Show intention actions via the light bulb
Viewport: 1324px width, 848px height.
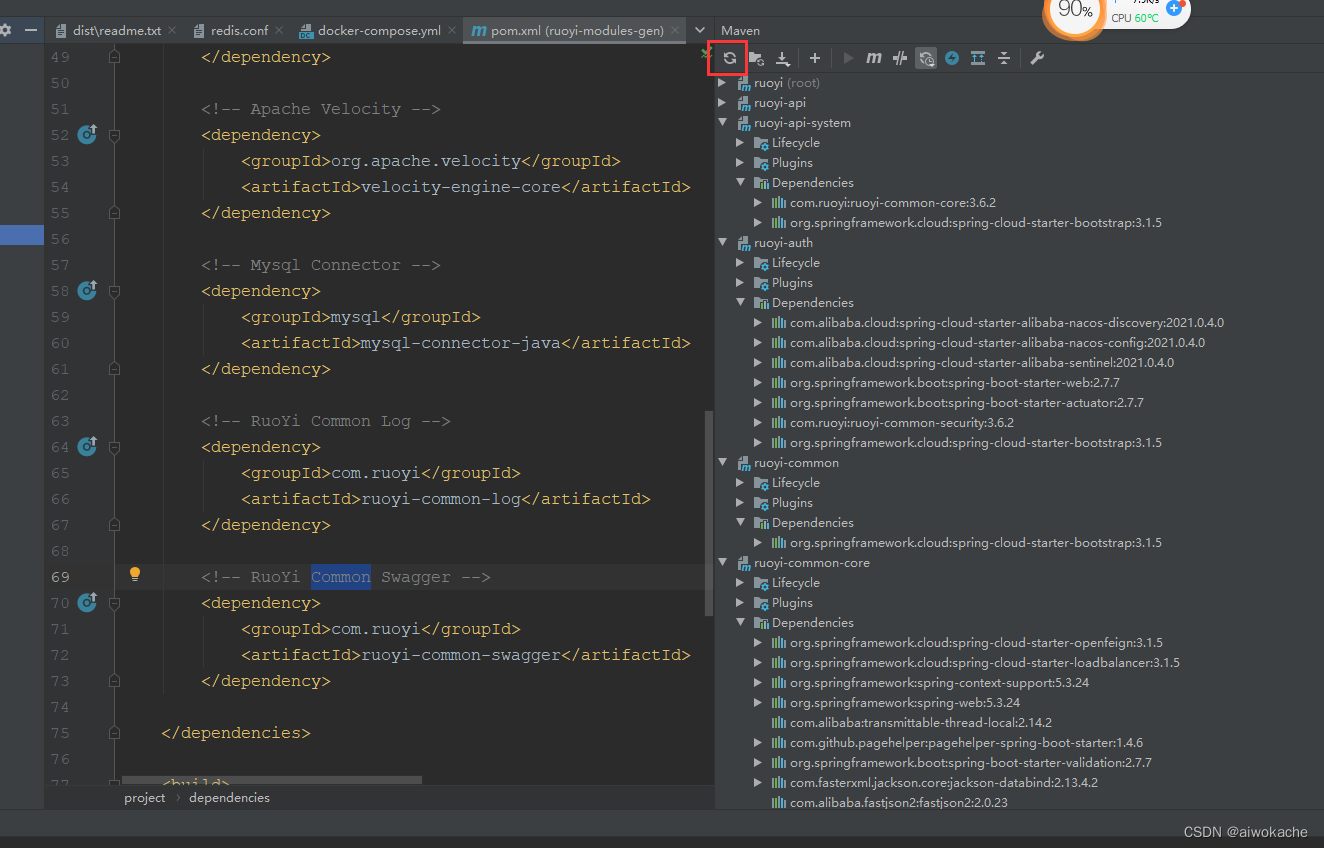pyautogui.click(x=135, y=575)
